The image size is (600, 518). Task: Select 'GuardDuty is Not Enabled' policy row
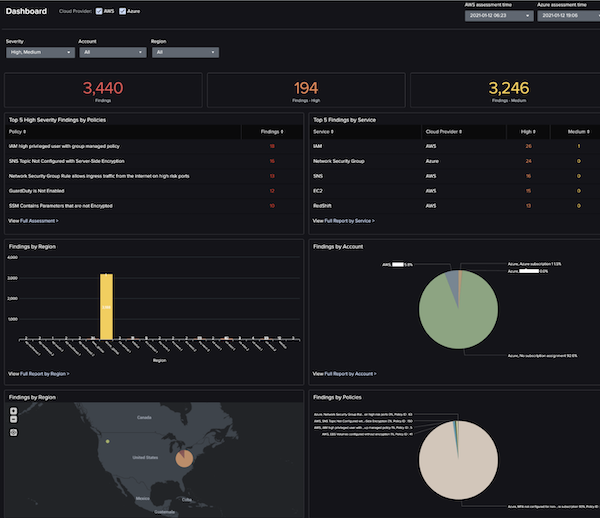pyautogui.click(x=154, y=191)
